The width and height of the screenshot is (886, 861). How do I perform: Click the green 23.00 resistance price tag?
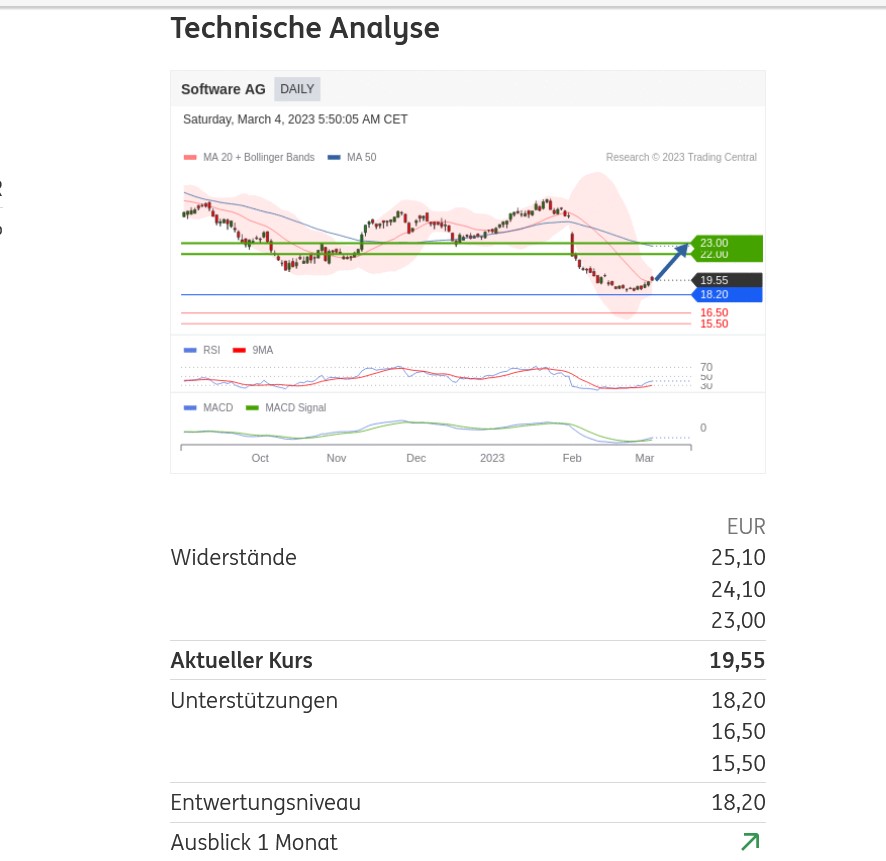pos(727,243)
